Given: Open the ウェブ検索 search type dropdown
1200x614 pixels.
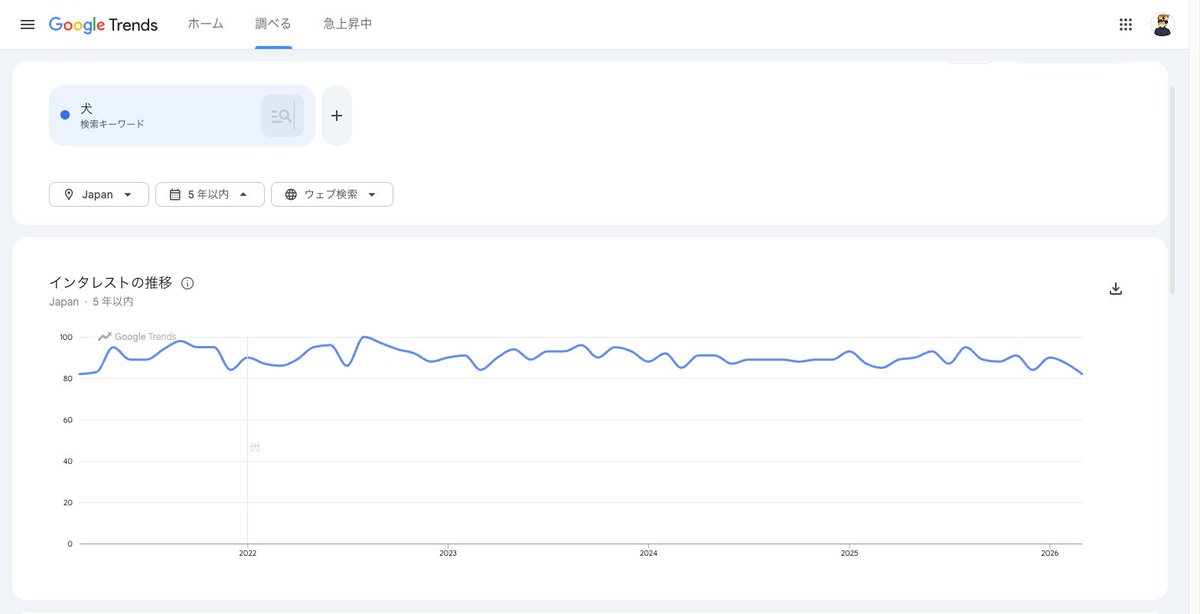Looking at the screenshot, I should (332, 194).
